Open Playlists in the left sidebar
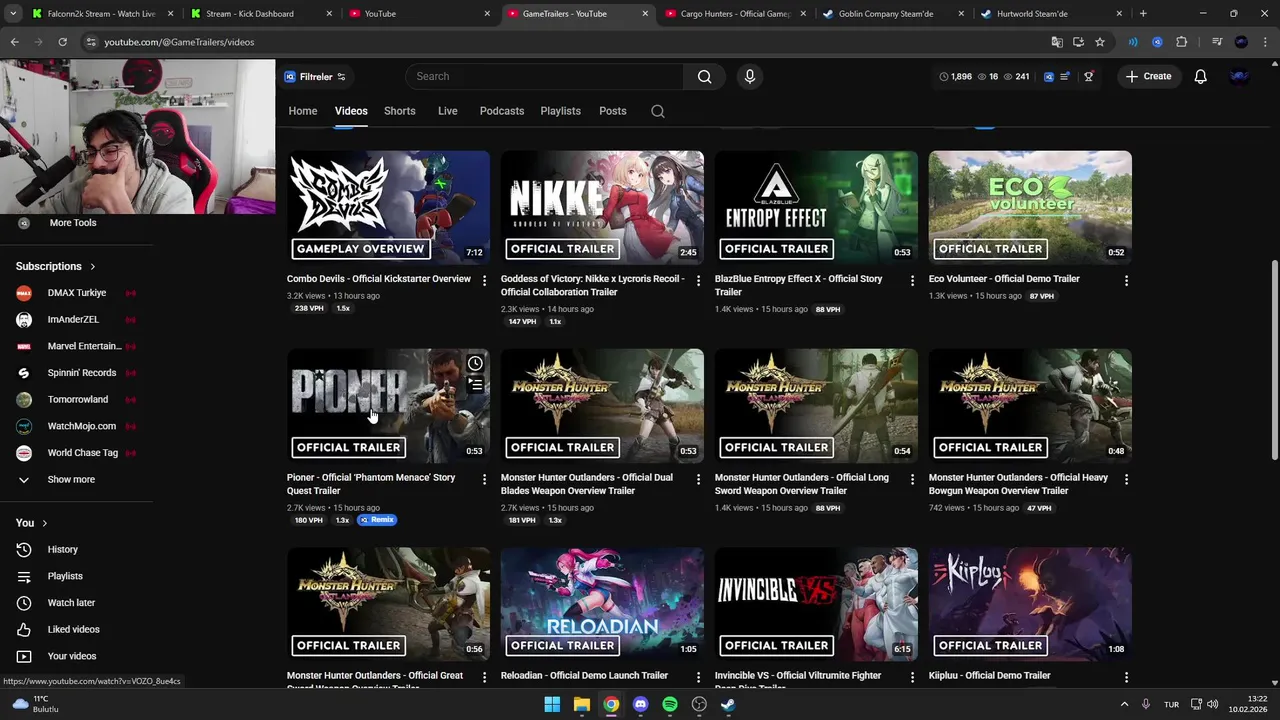Viewport: 1280px width, 720px height. pyautogui.click(x=65, y=576)
